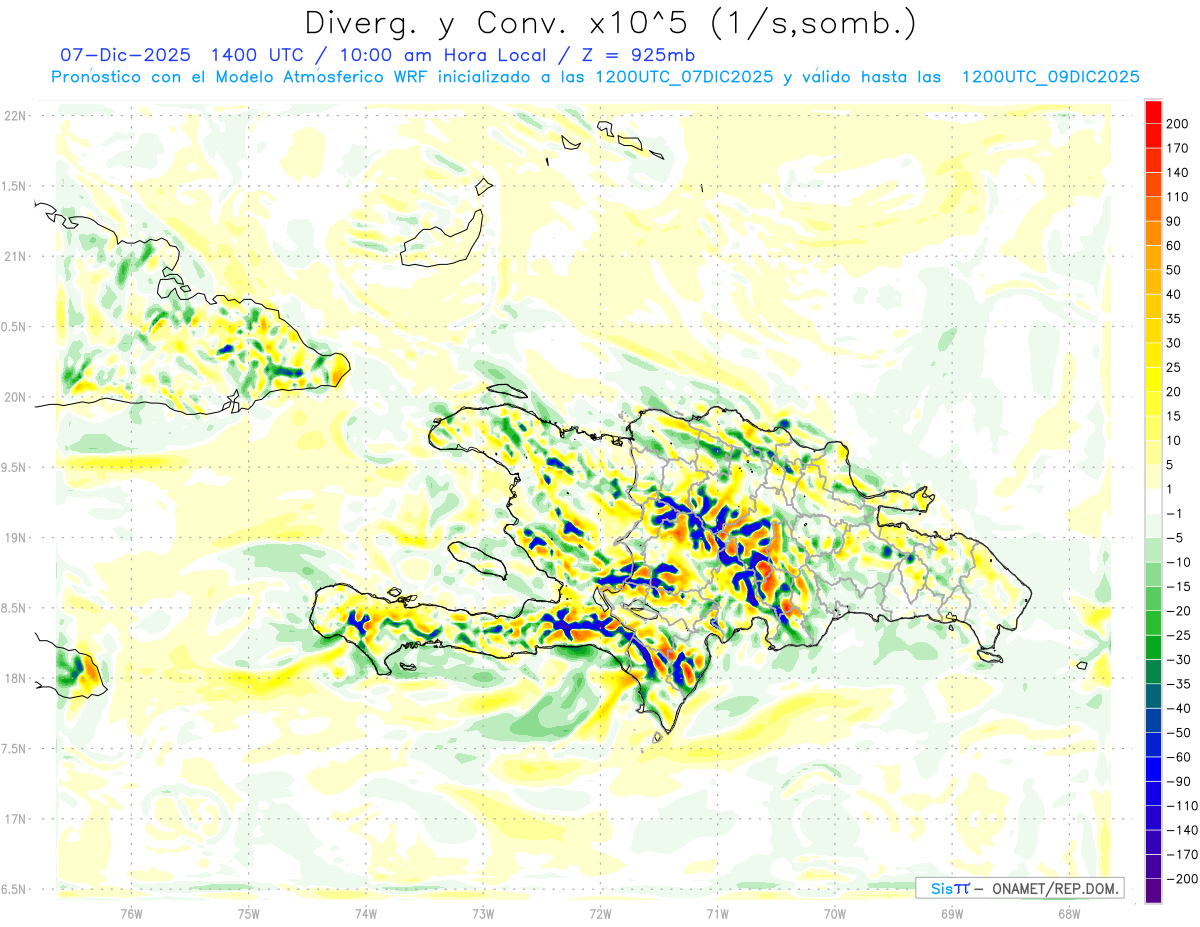Click the purple color bar segment below -200
1200x927 pixels.
(x=1153, y=890)
